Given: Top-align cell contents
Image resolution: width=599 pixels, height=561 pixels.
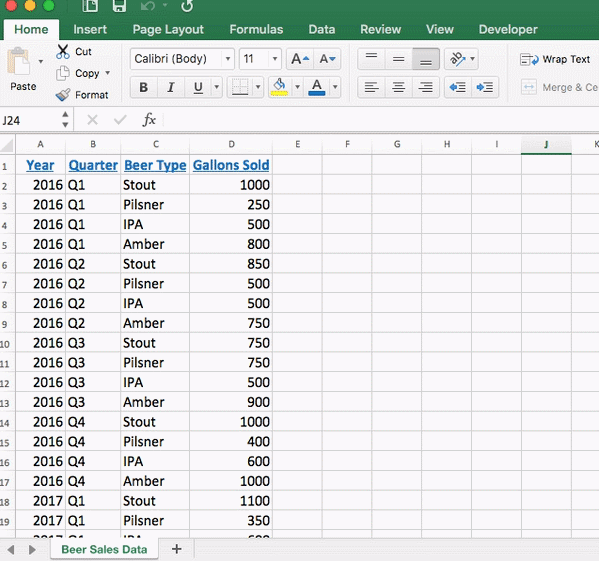Looking at the screenshot, I should coord(371,59).
